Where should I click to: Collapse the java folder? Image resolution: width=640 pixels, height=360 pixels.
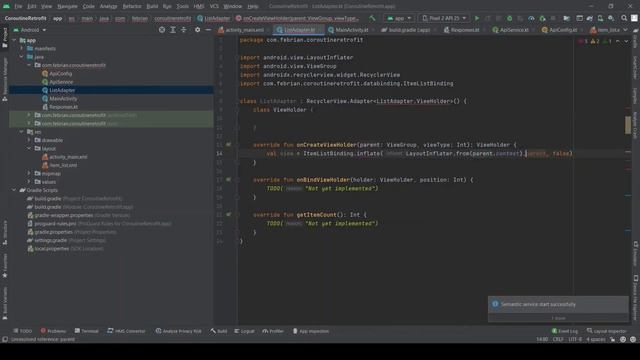(x=22, y=57)
